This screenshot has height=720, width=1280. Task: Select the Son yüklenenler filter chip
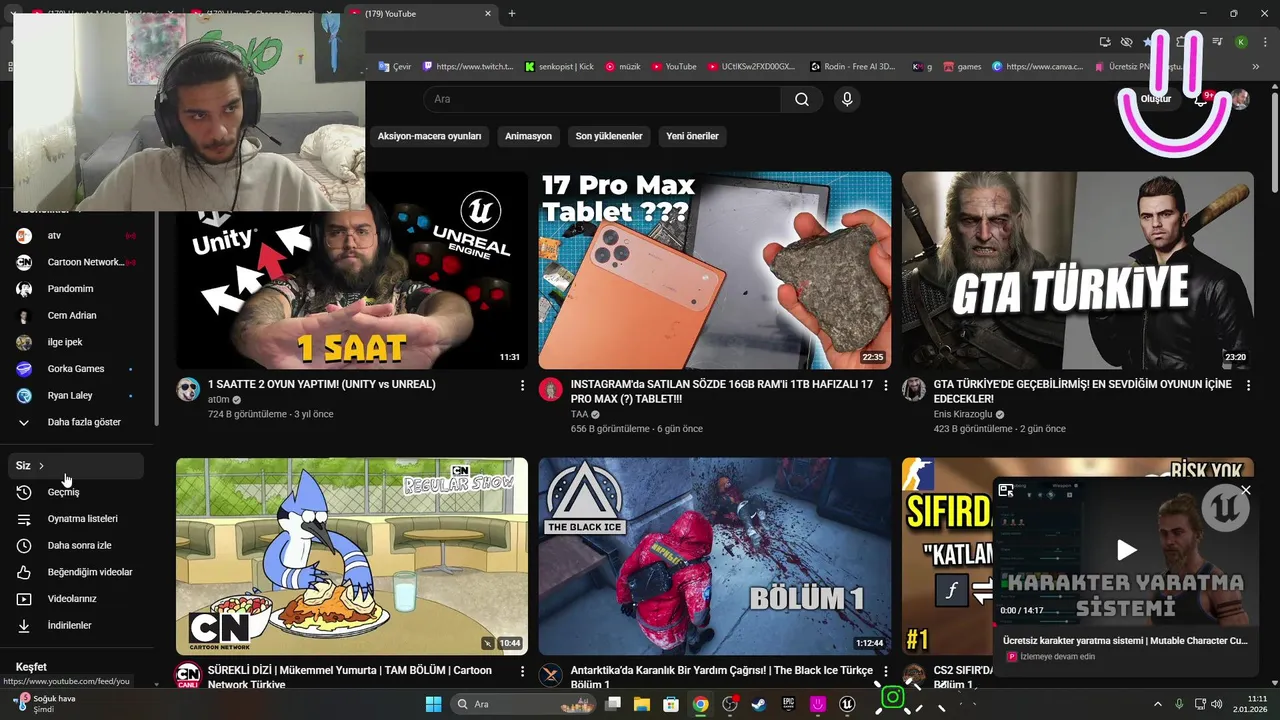point(609,136)
